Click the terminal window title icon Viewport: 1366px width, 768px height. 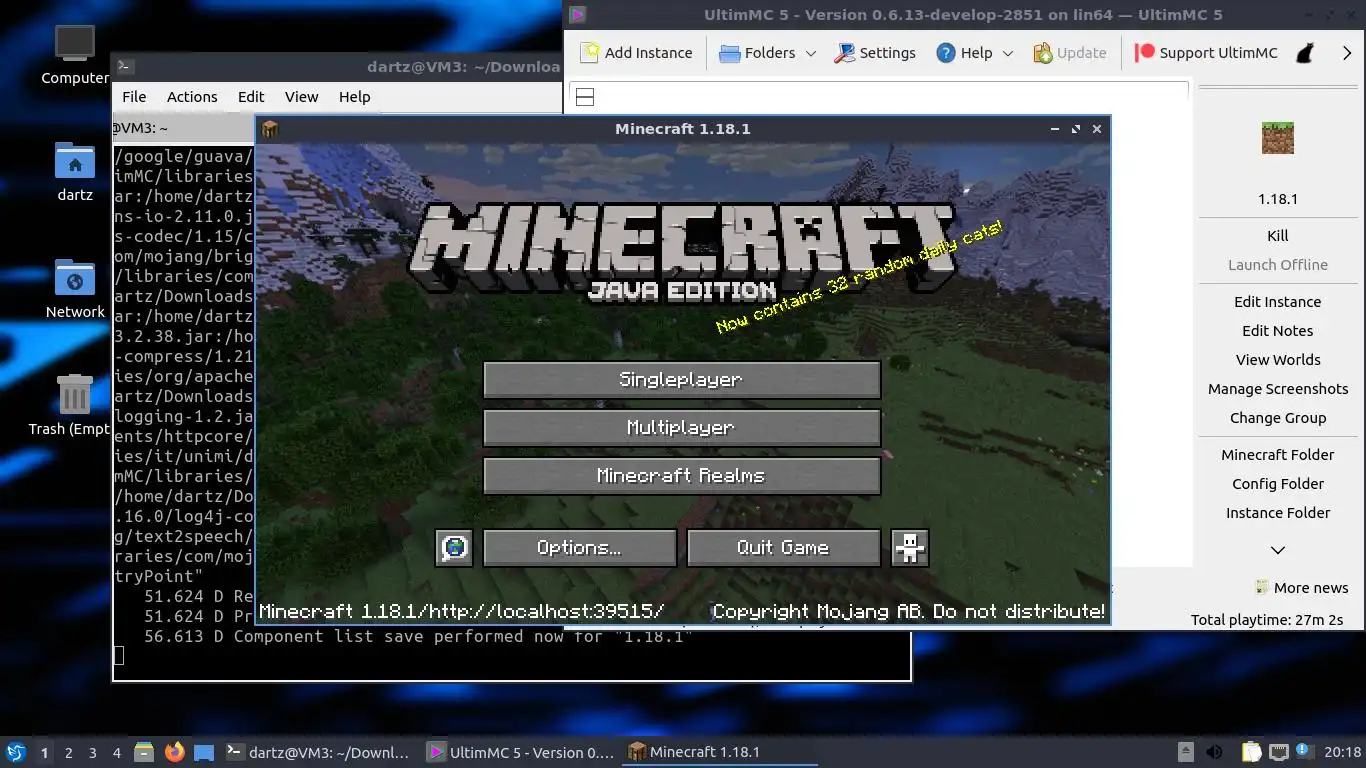pyautogui.click(x=125, y=67)
